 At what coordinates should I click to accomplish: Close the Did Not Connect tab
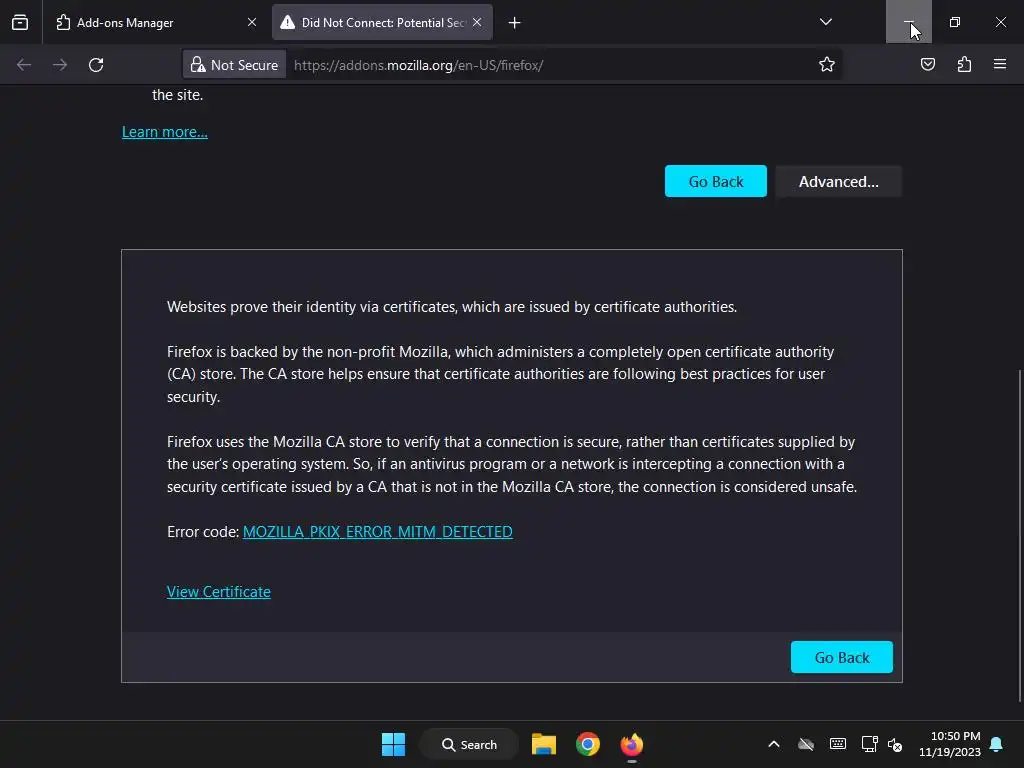coord(477,22)
